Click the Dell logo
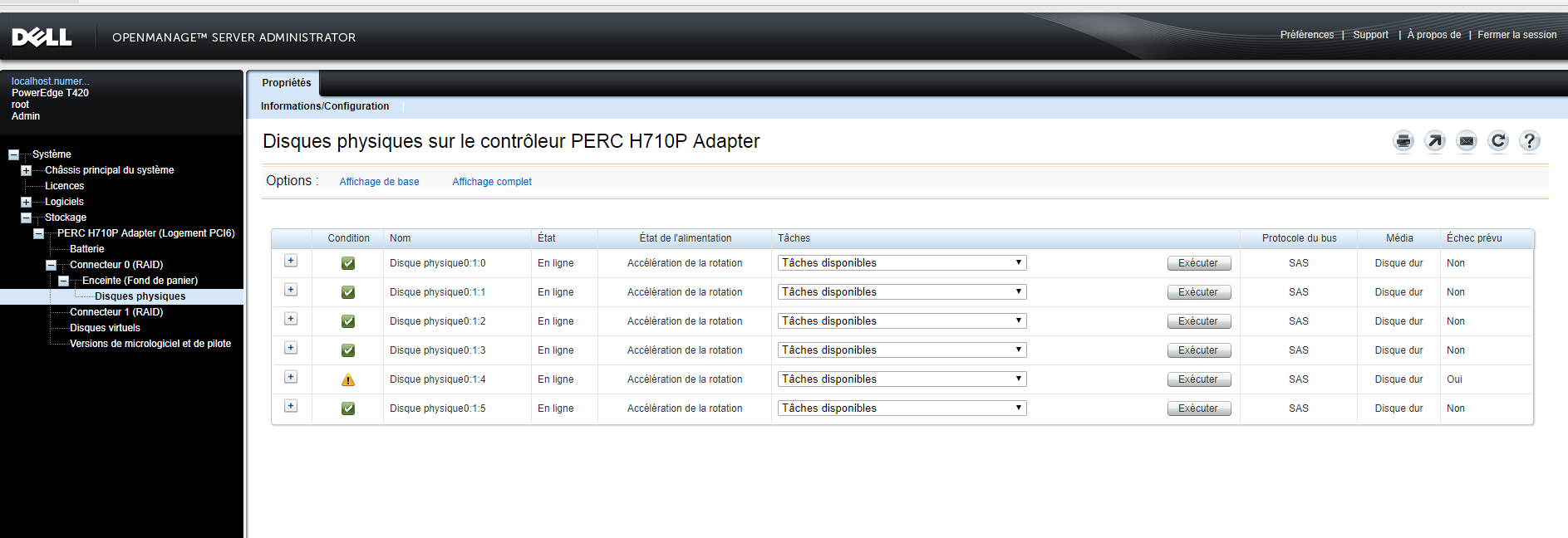Image resolution: width=1568 pixels, height=538 pixels. pos(42,37)
